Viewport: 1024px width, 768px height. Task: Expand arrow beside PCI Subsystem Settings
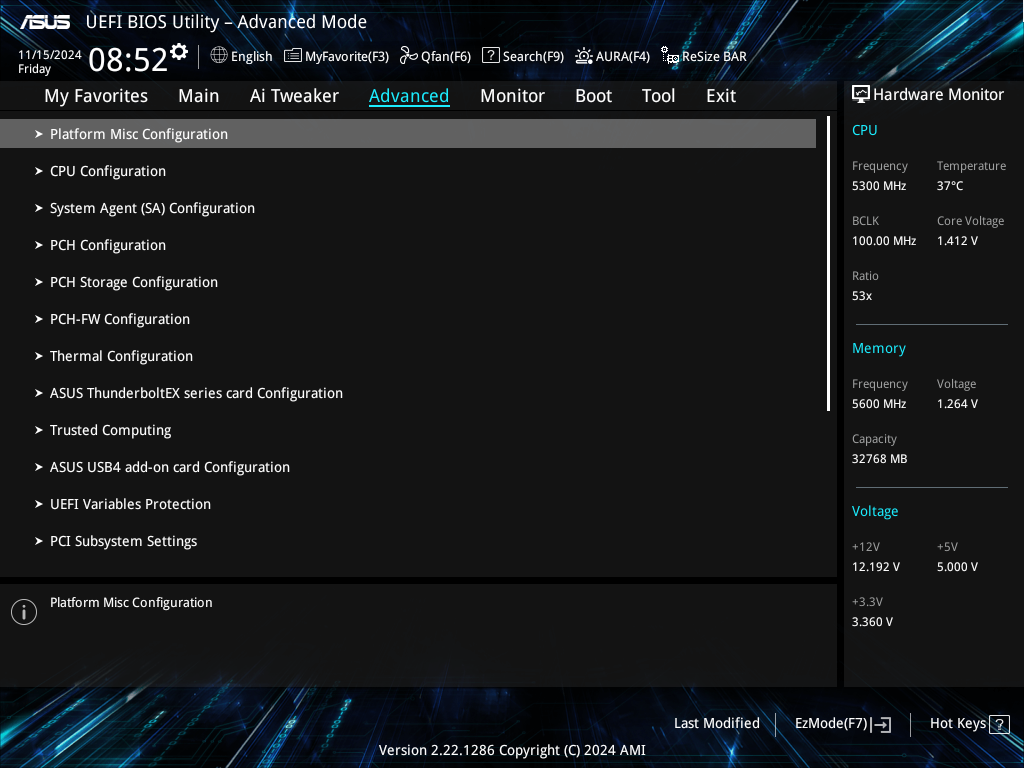(x=39, y=541)
